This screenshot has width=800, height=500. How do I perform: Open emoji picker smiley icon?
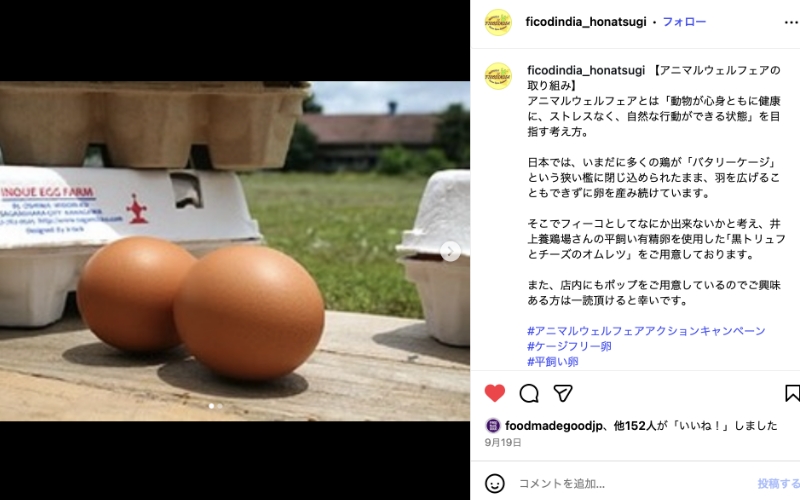(494, 483)
